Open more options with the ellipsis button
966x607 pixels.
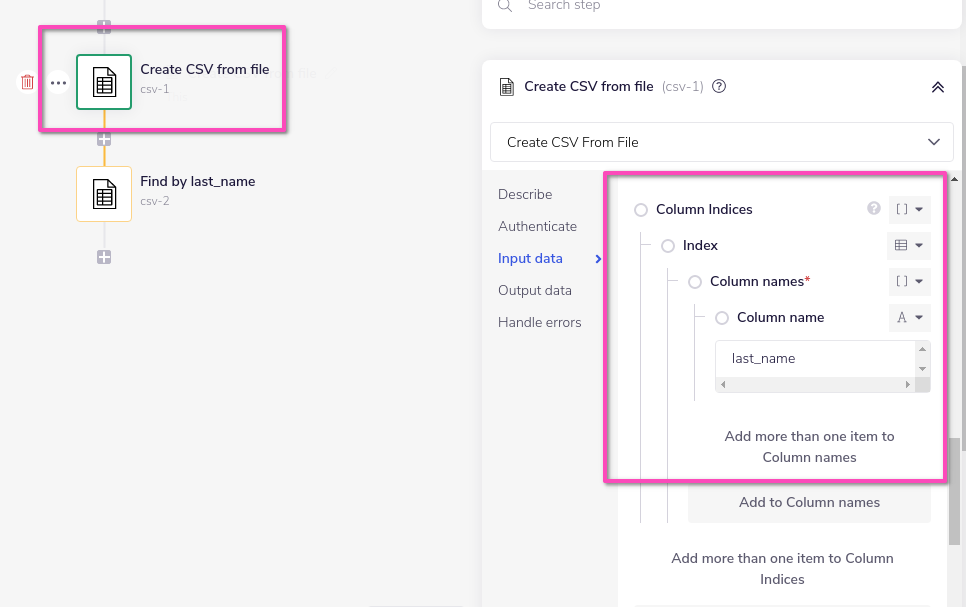(58, 82)
